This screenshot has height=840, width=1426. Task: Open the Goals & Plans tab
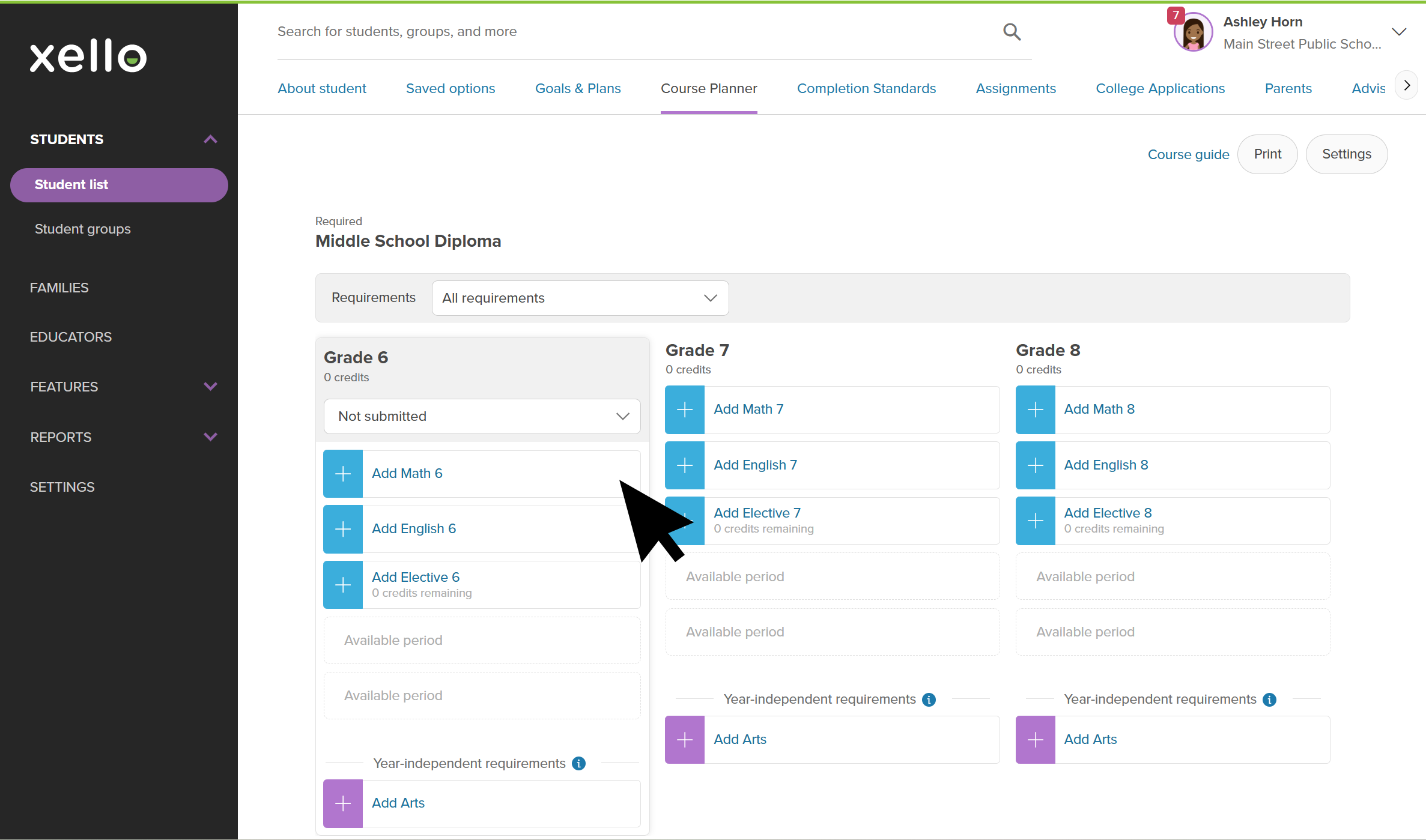pos(578,89)
